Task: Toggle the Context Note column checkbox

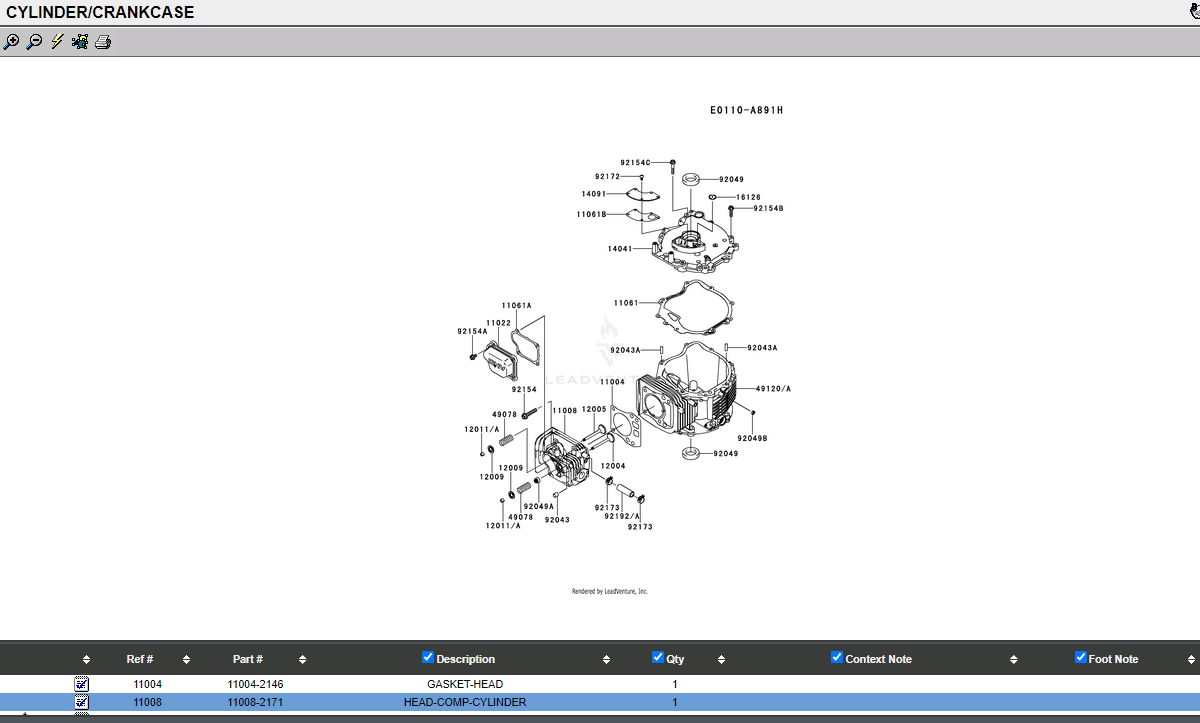Action: pos(837,657)
